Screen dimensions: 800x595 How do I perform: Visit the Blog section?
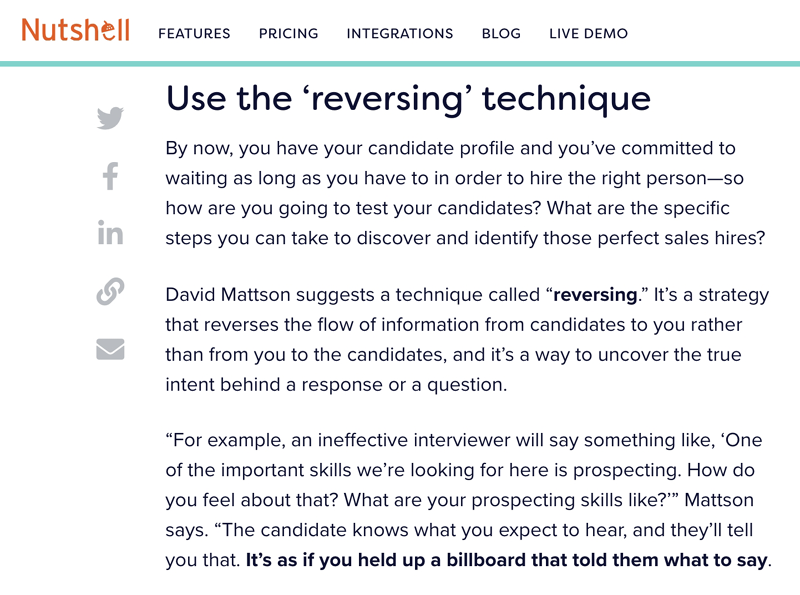501,34
